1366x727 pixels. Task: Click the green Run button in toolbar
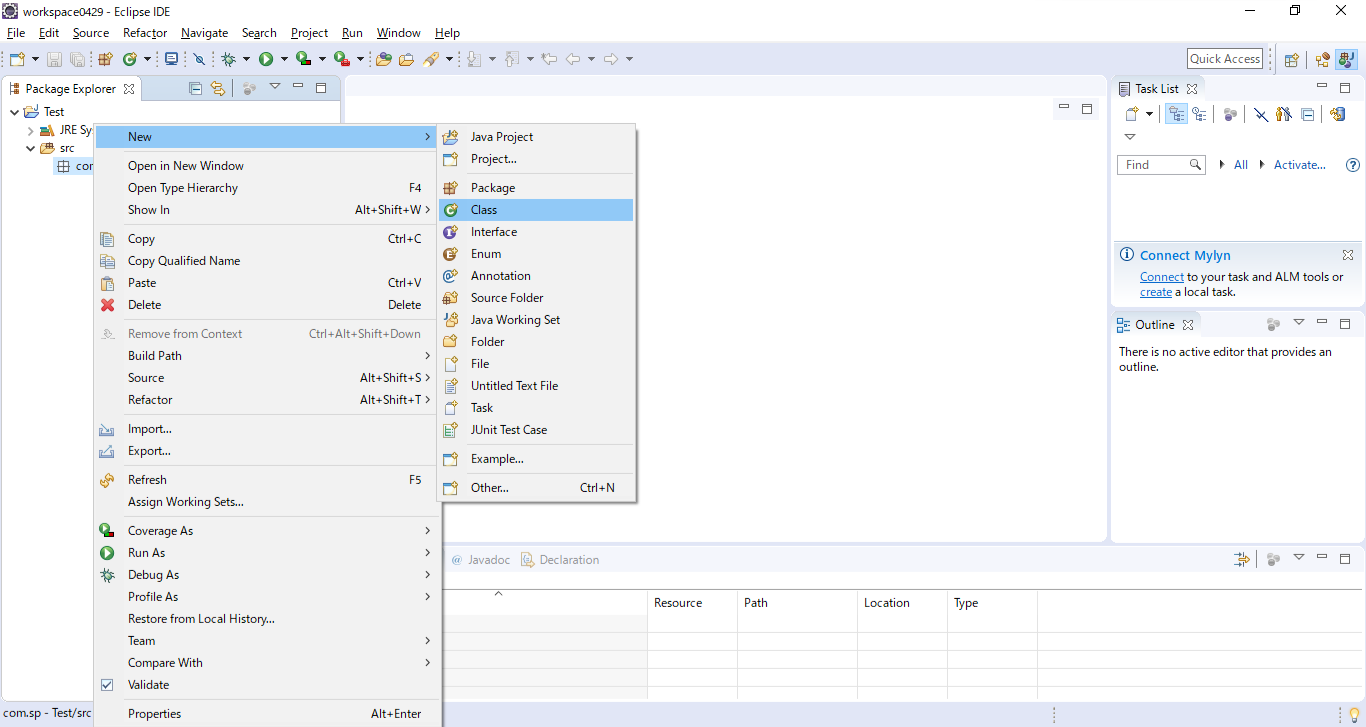pyautogui.click(x=266, y=59)
